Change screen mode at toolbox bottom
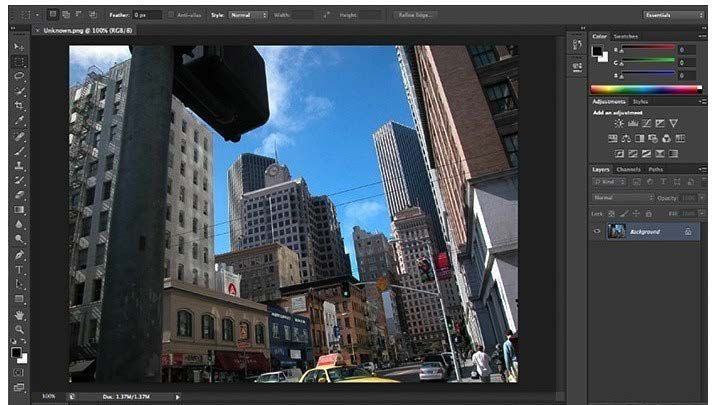Image resolution: width=716 pixels, height=405 pixels. pyautogui.click(x=19, y=387)
